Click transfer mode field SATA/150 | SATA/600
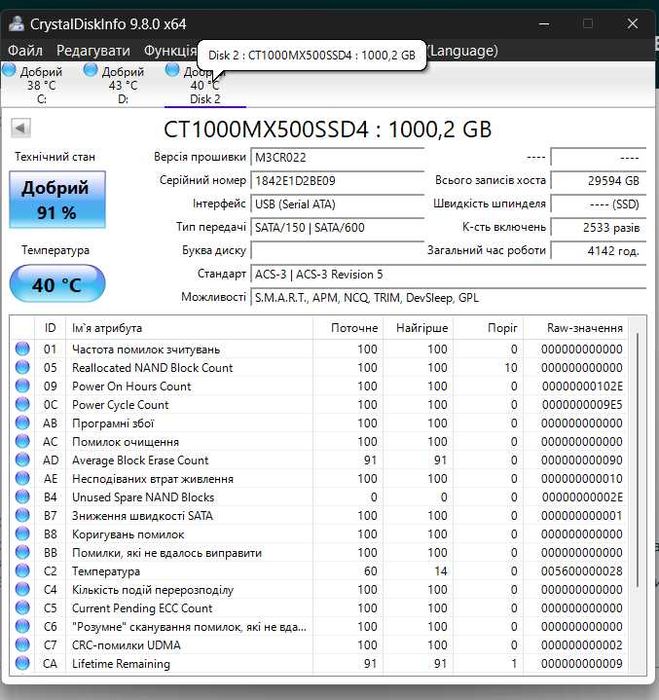Image resolution: width=659 pixels, height=700 pixels. [x=337, y=227]
